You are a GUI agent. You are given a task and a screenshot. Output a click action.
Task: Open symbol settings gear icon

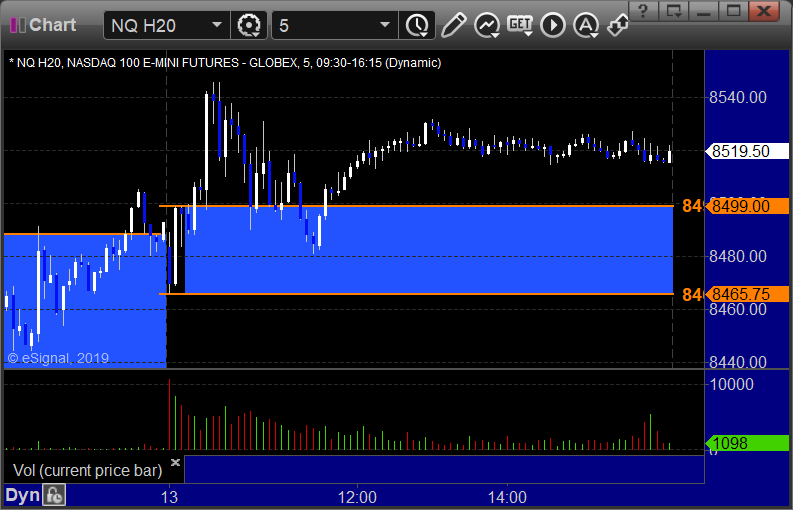[249, 25]
